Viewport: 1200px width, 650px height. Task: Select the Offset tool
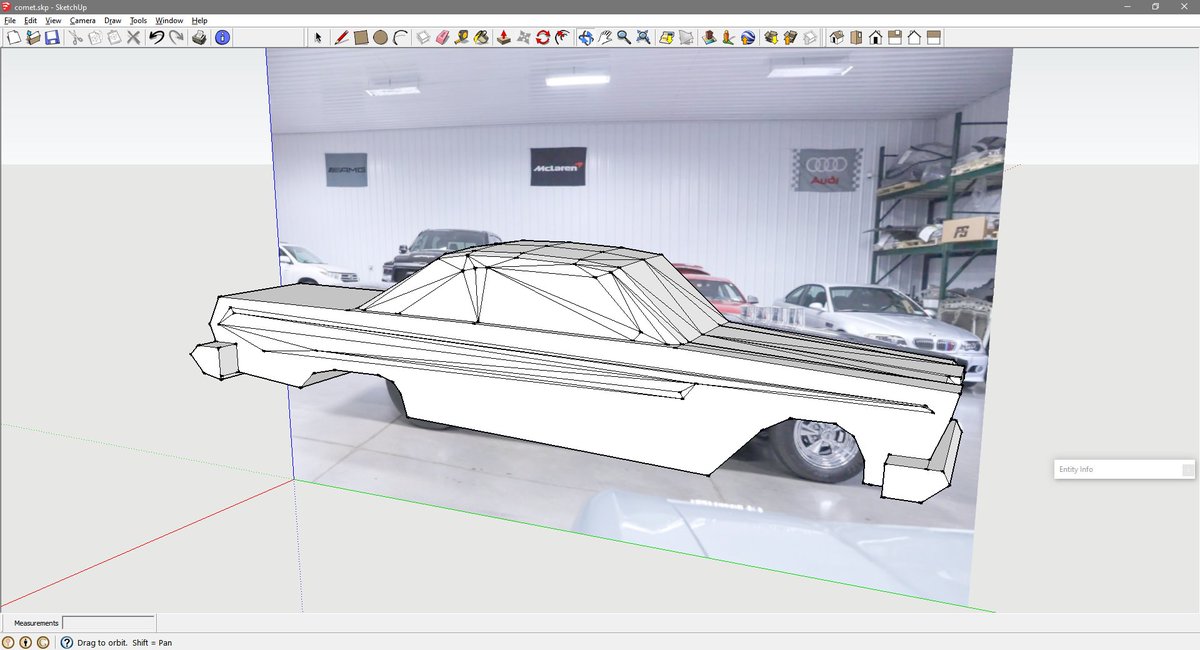pos(562,38)
